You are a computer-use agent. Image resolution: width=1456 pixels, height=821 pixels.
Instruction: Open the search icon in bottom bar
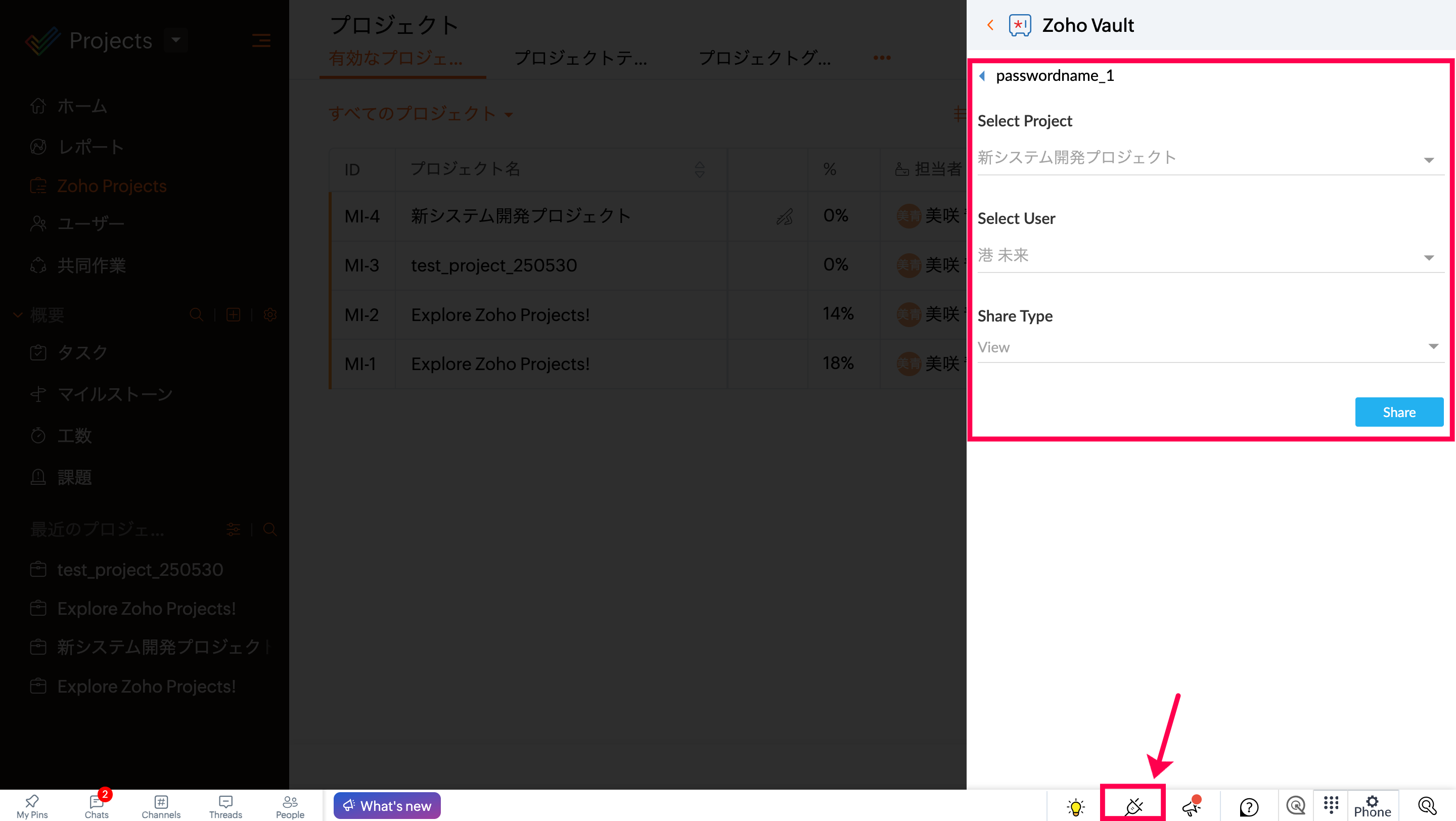tap(1428, 806)
